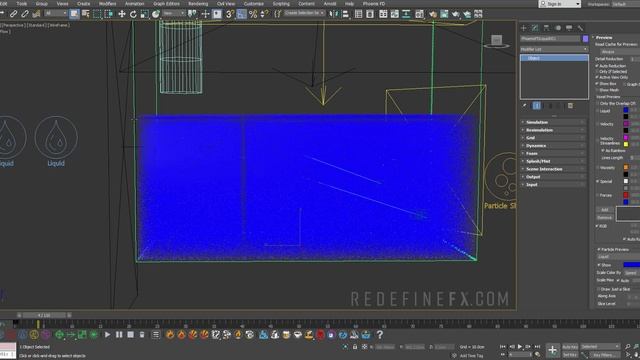Toggle the Percent Snap tool

[x=253, y=14]
